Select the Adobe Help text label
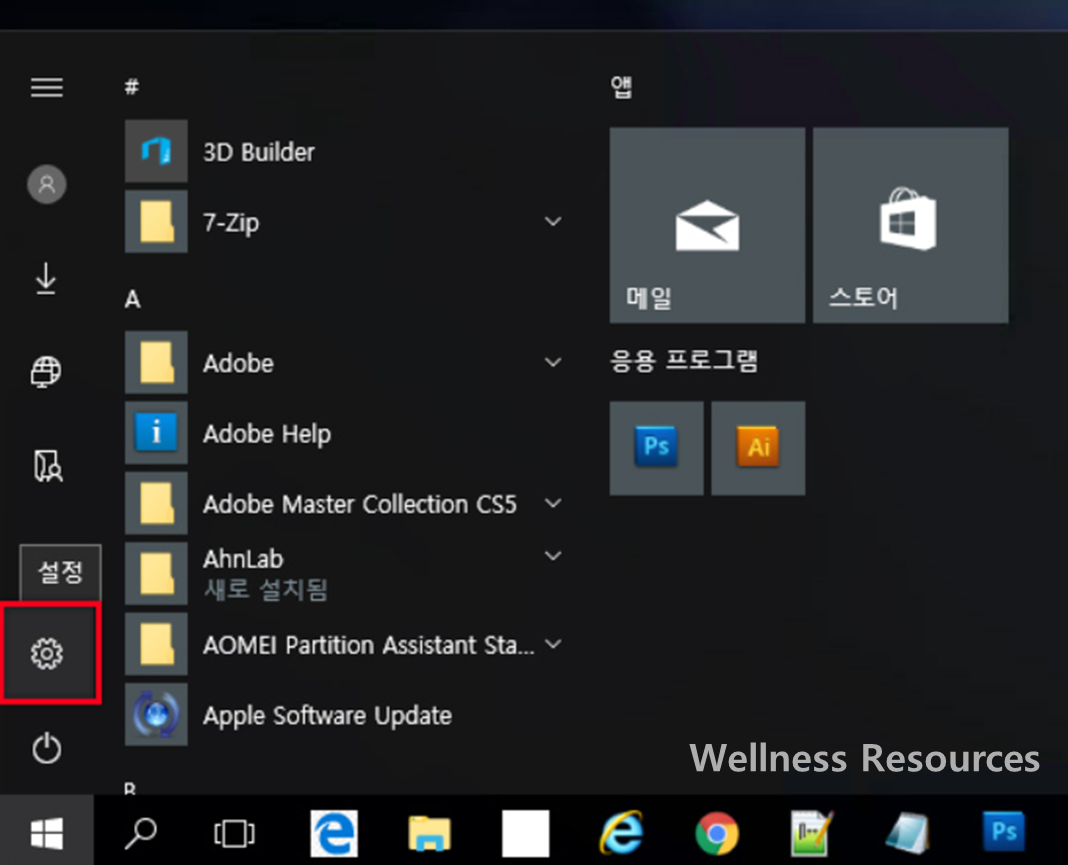The height and width of the screenshot is (865, 1068). 267,434
